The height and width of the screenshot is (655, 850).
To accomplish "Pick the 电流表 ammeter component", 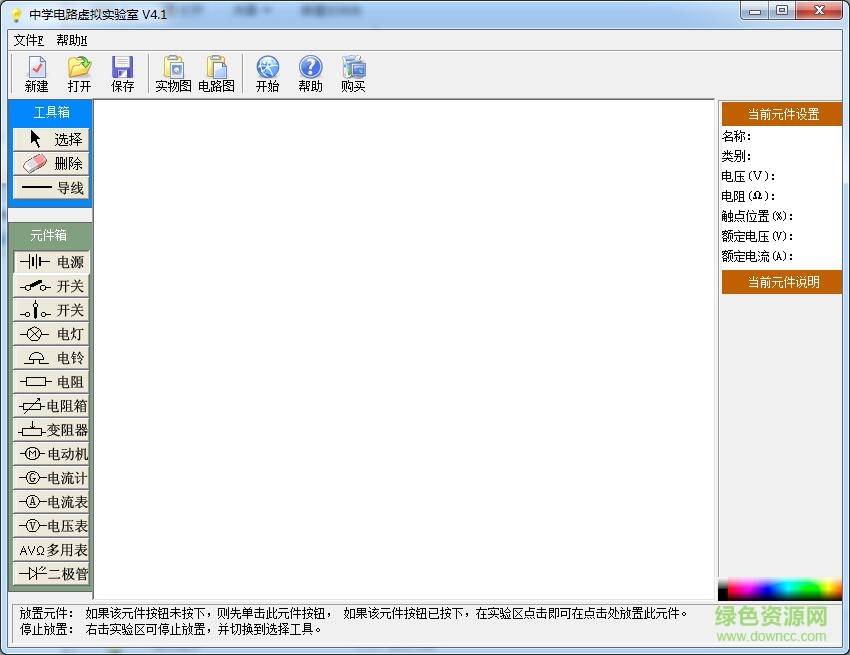I will [x=51, y=502].
